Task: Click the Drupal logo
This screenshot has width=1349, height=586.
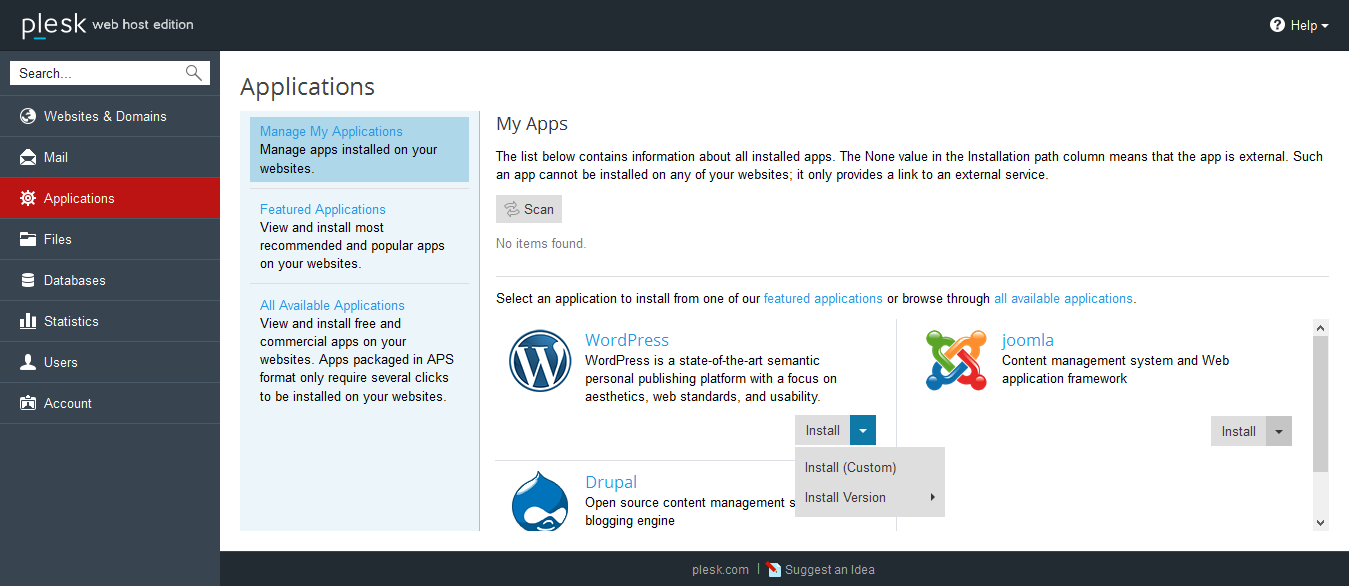Action: (540, 502)
